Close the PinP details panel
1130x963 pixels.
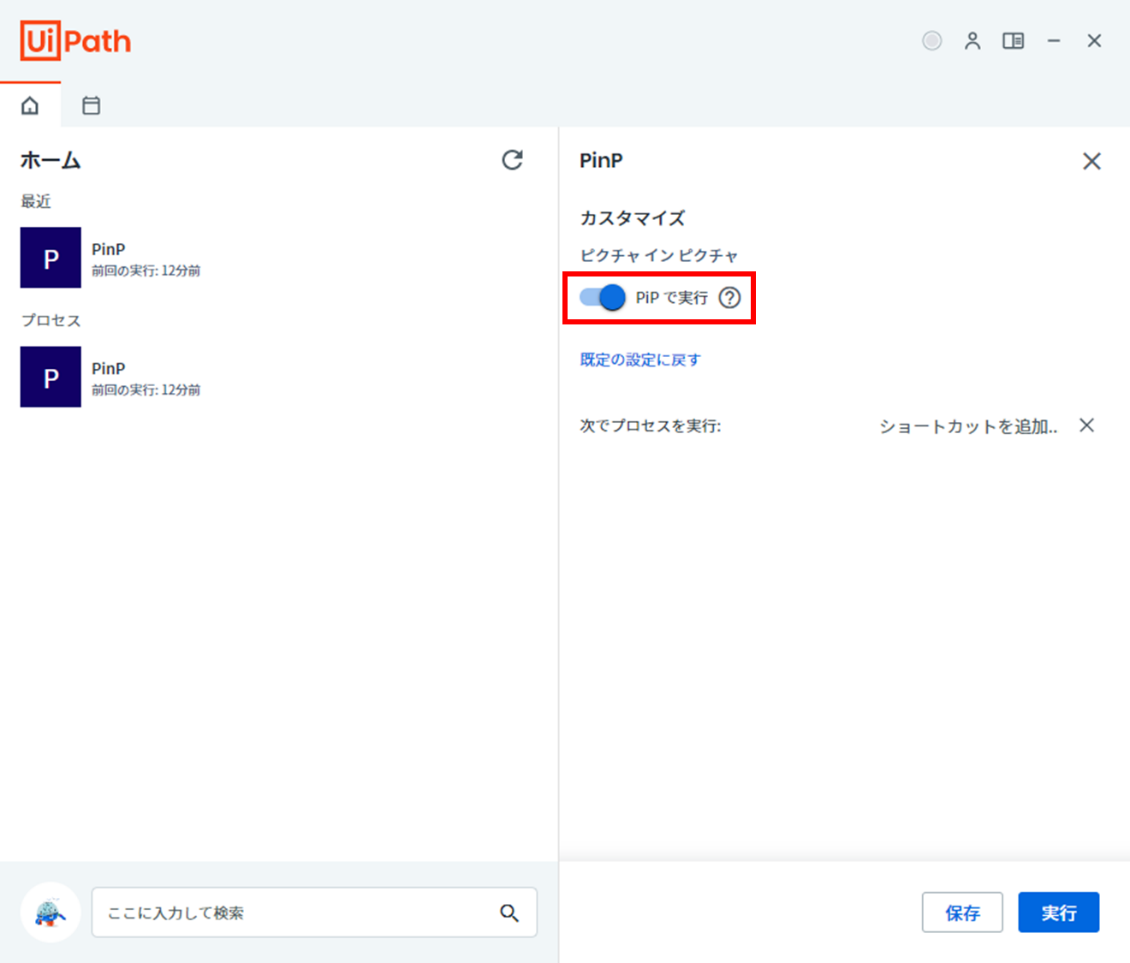(x=1092, y=161)
